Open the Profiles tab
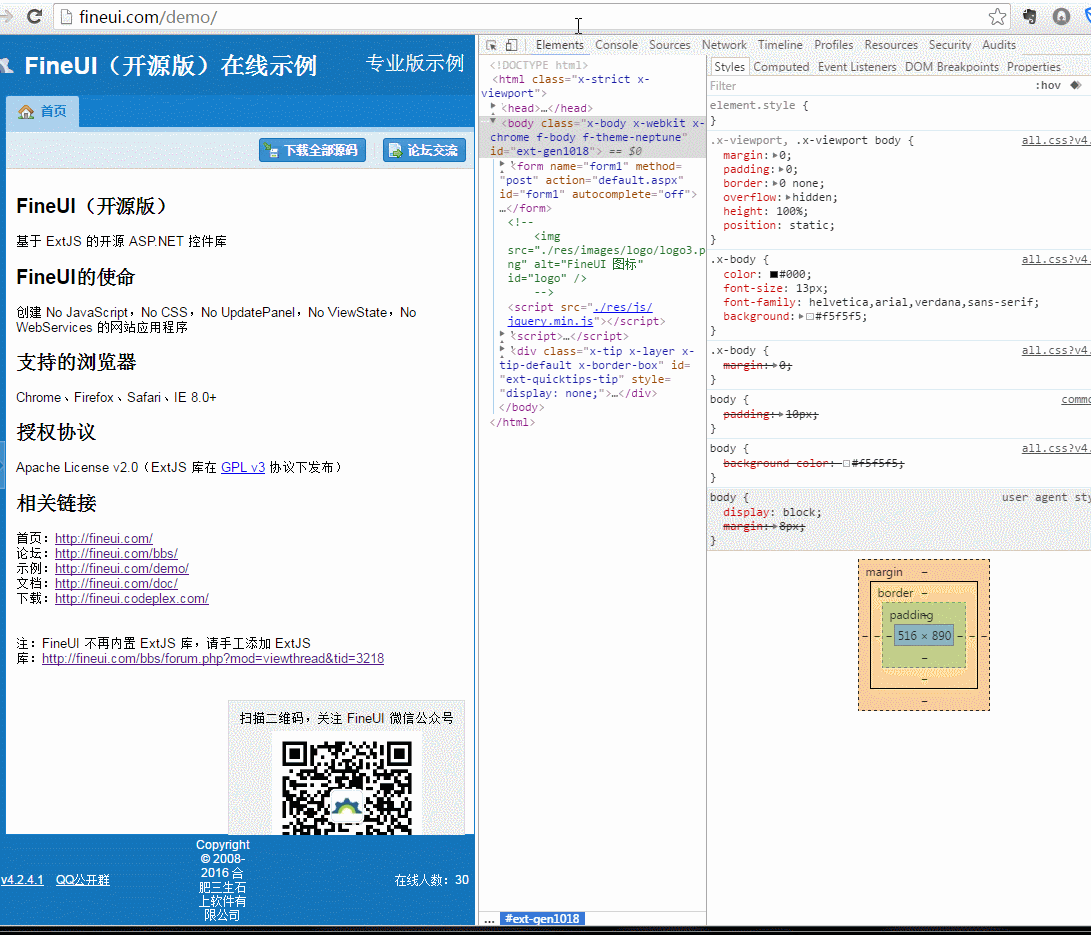Image resolution: width=1091 pixels, height=935 pixels. (x=834, y=45)
